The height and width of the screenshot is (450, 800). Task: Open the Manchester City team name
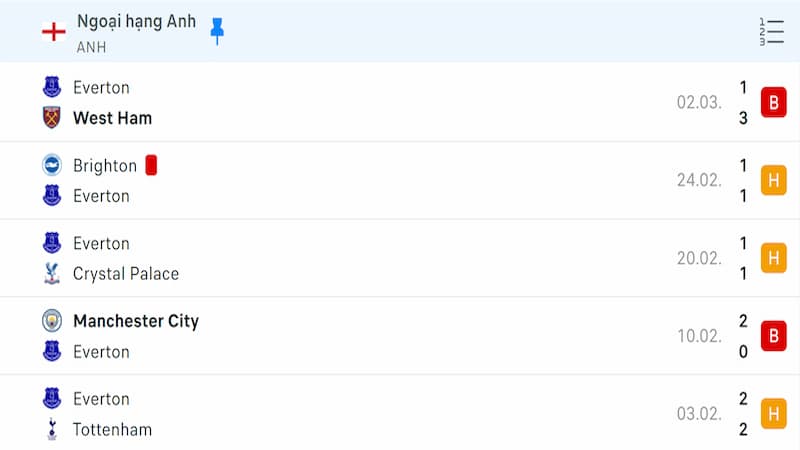[x=136, y=321]
